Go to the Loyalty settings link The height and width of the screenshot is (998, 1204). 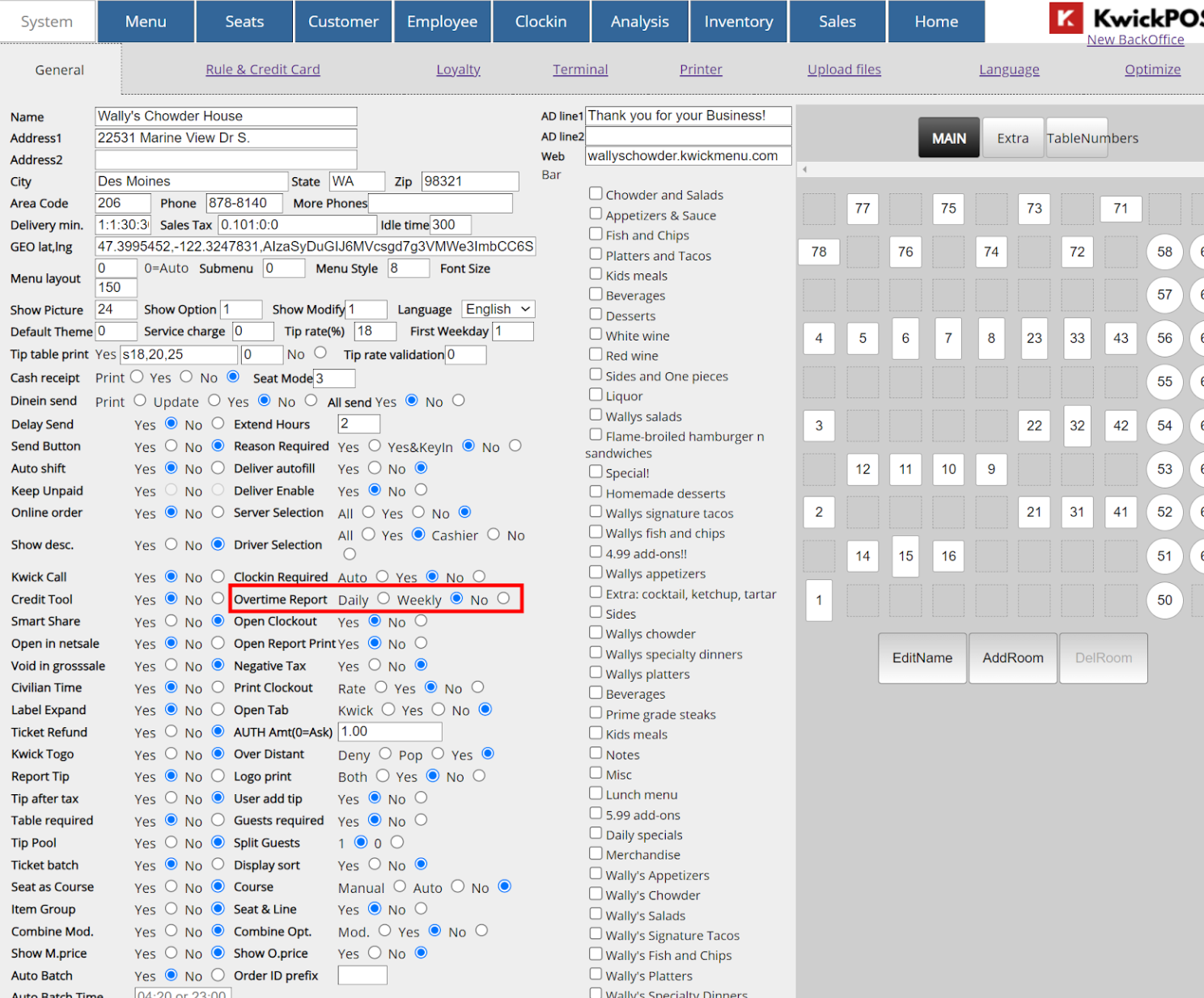click(458, 70)
